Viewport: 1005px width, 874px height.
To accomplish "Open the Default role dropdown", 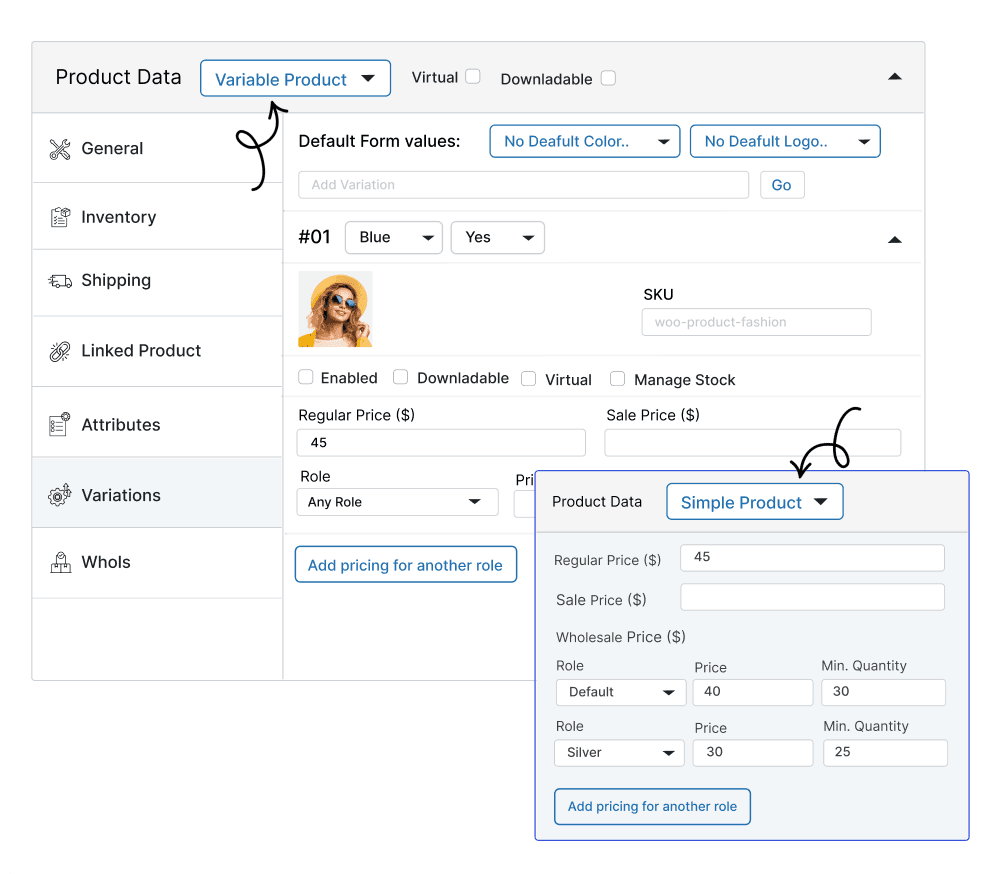I will (621, 692).
